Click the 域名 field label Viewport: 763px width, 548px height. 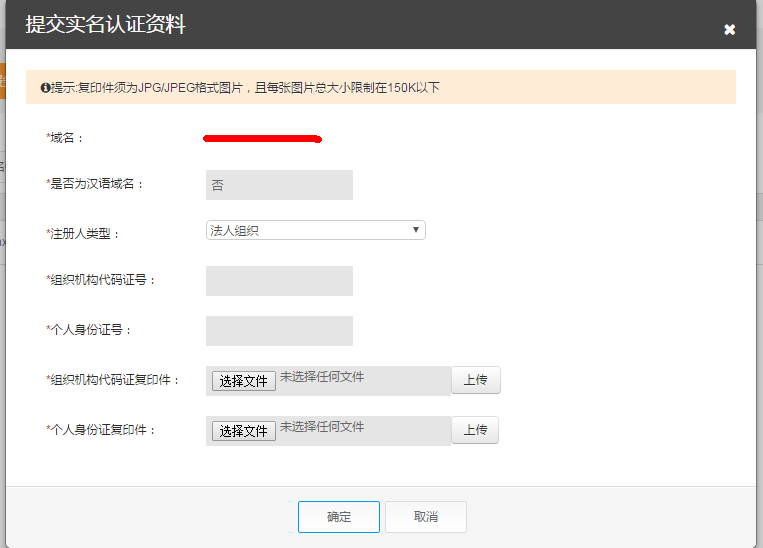pyautogui.click(x=65, y=138)
